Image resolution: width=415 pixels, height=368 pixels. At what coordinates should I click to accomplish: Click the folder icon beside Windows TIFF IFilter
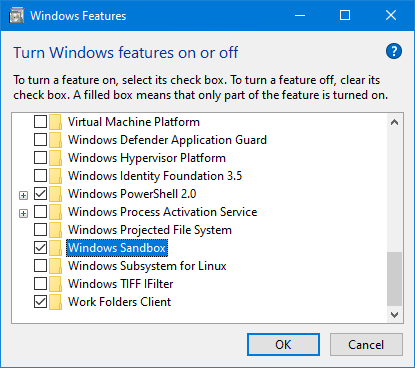(55, 284)
